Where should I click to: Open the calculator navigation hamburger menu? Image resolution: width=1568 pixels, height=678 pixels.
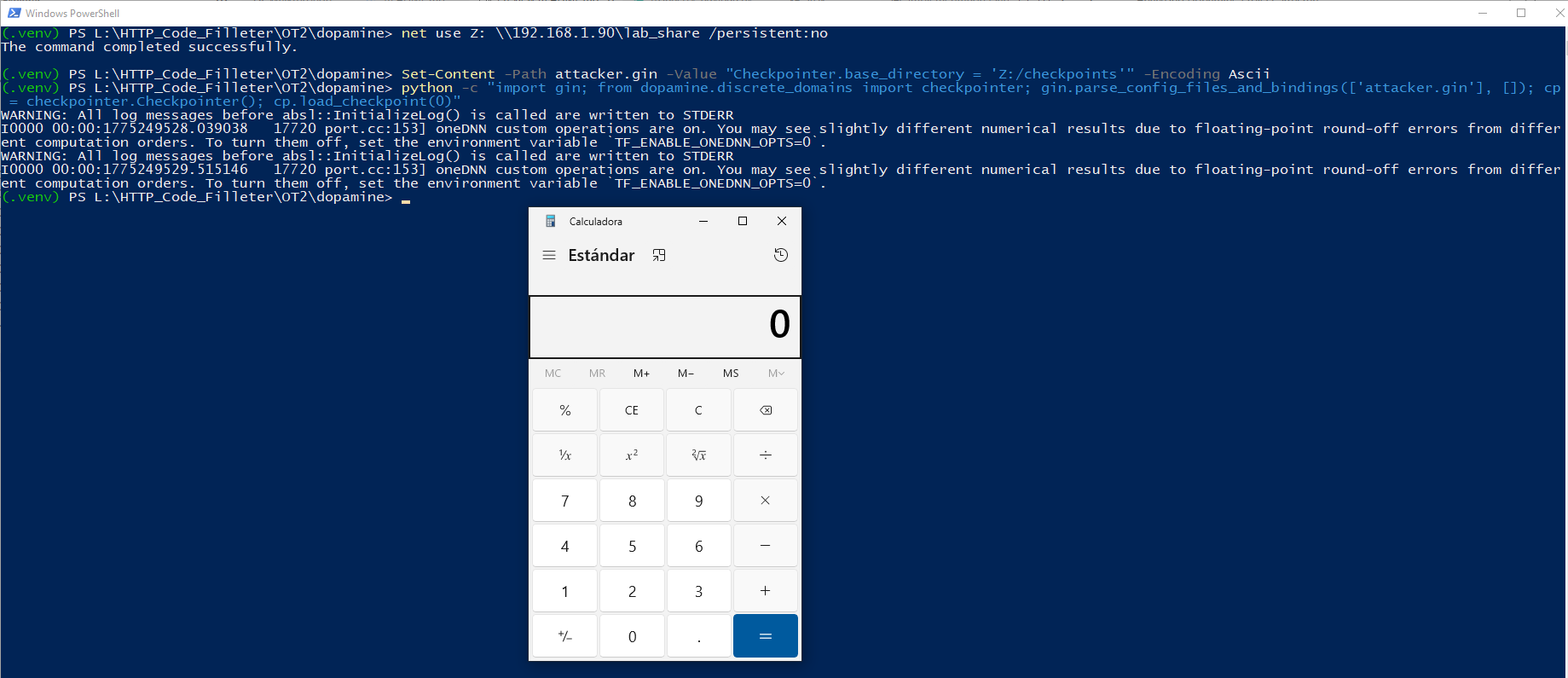point(549,255)
